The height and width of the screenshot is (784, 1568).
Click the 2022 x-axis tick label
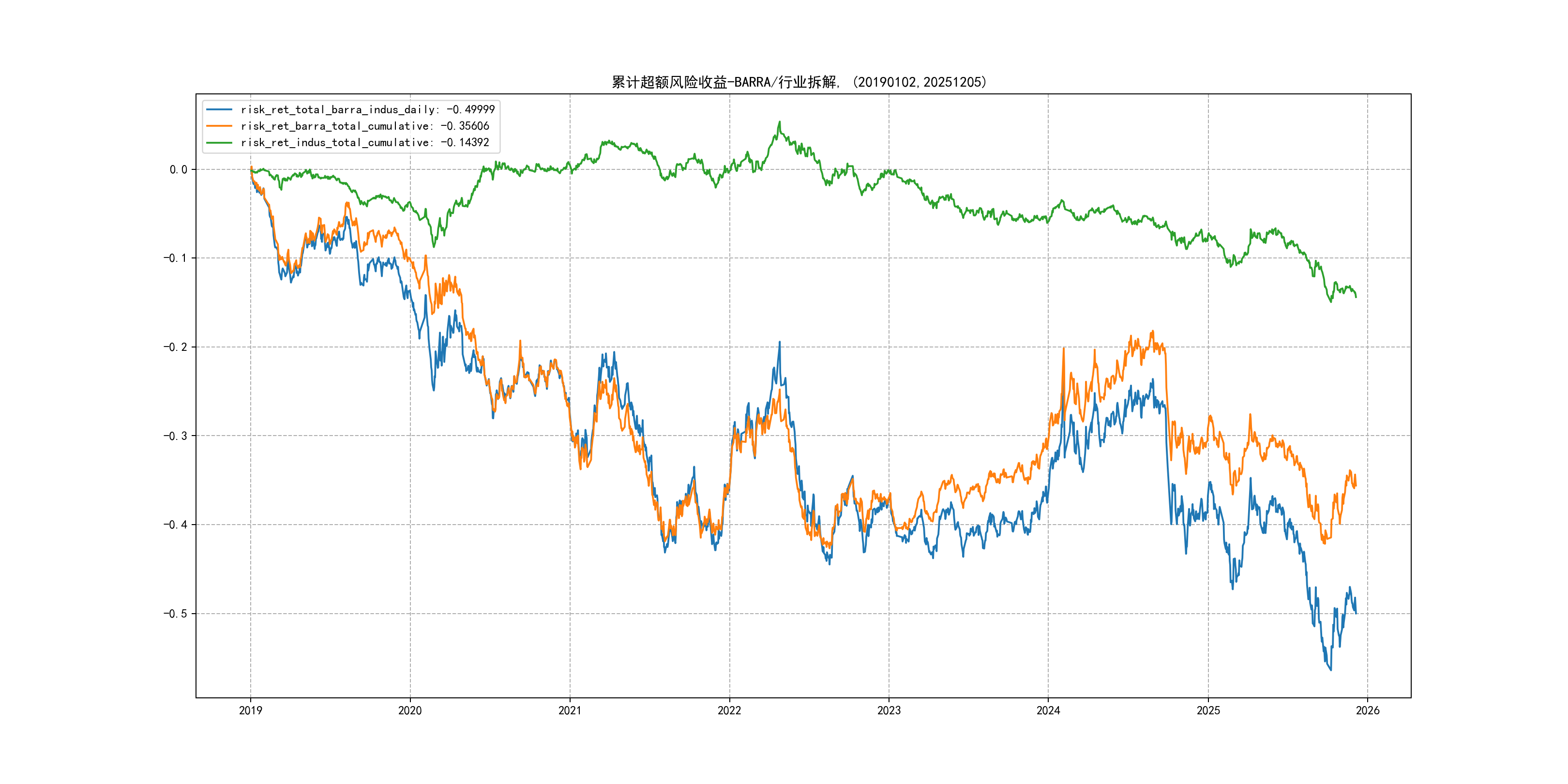[729, 710]
